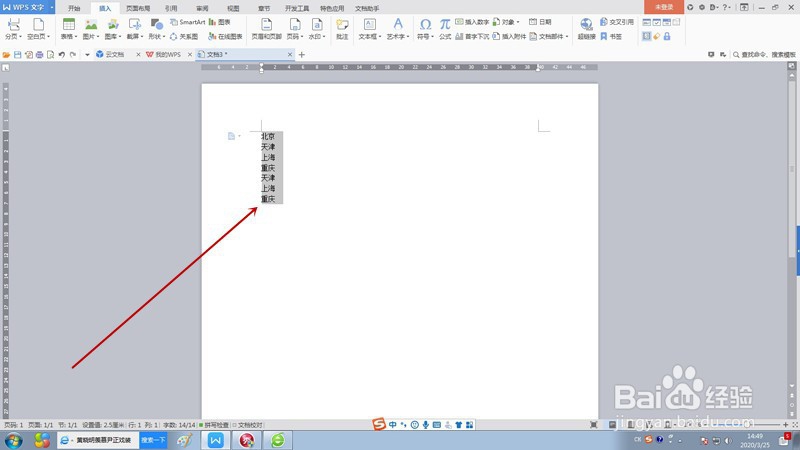
Task: Insert a comment (批注)
Action: [342, 28]
